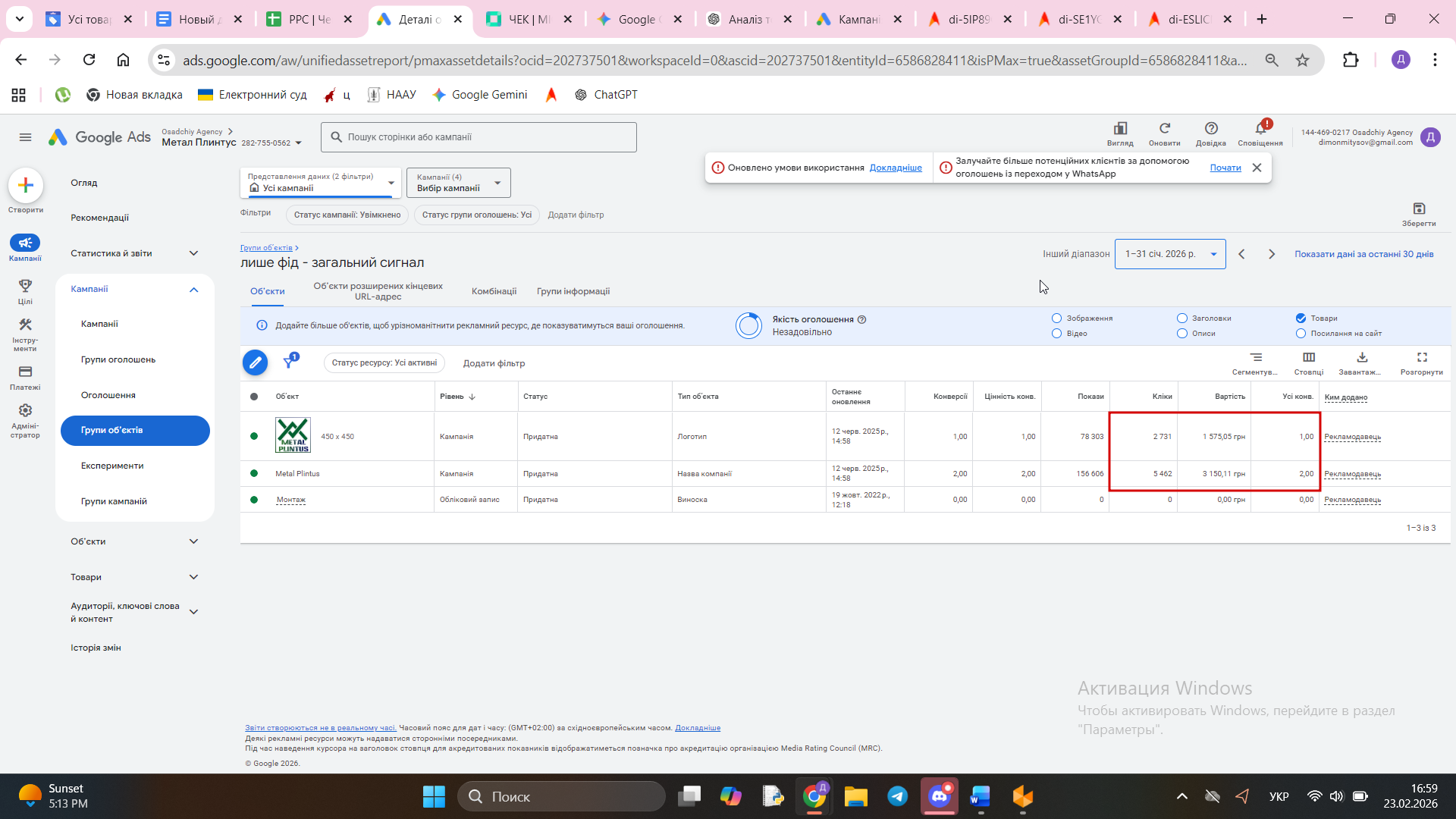Open the Групи інформації tab
Screen dimensions: 1456x819
(573, 291)
